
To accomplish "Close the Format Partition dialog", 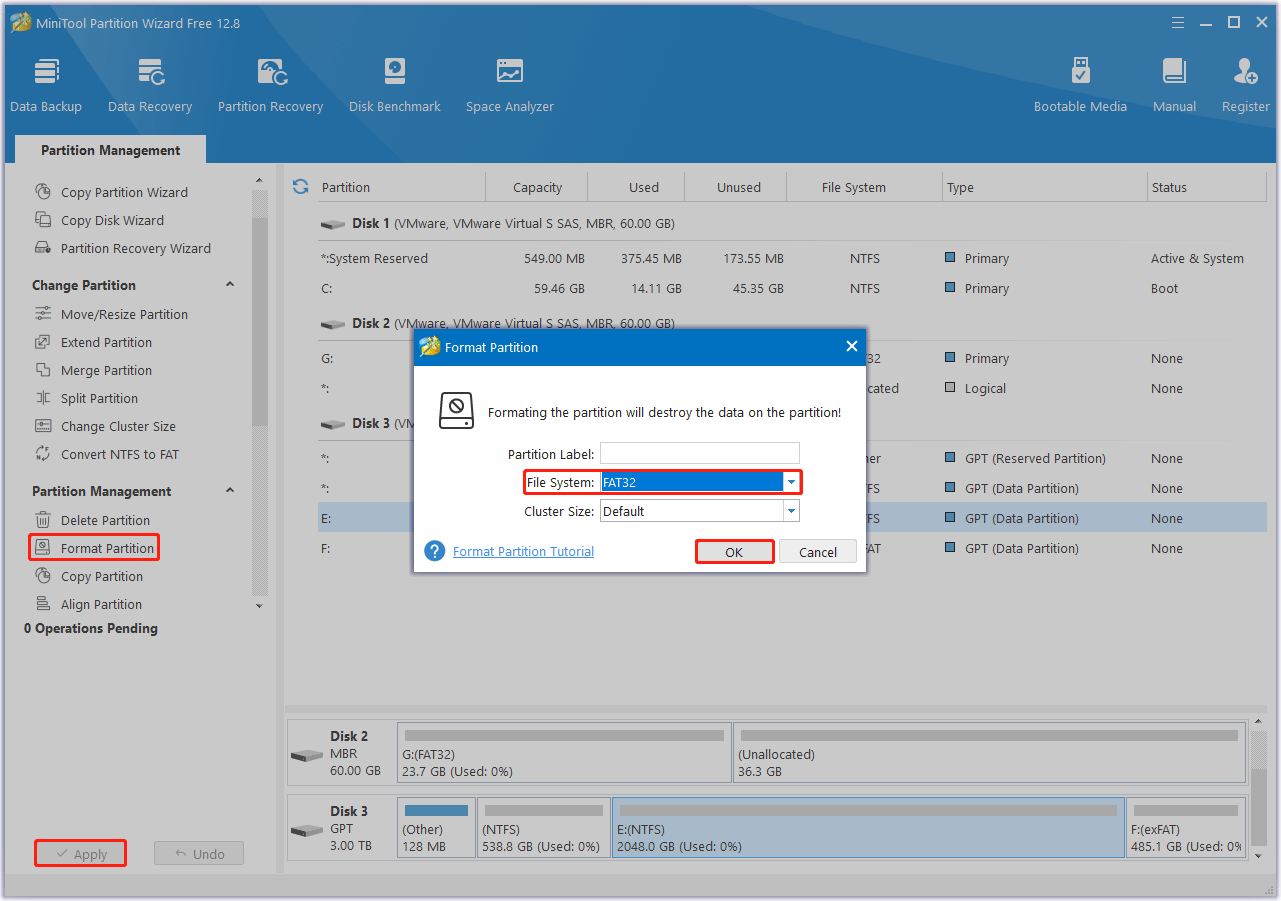I will (x=852, y=347).
